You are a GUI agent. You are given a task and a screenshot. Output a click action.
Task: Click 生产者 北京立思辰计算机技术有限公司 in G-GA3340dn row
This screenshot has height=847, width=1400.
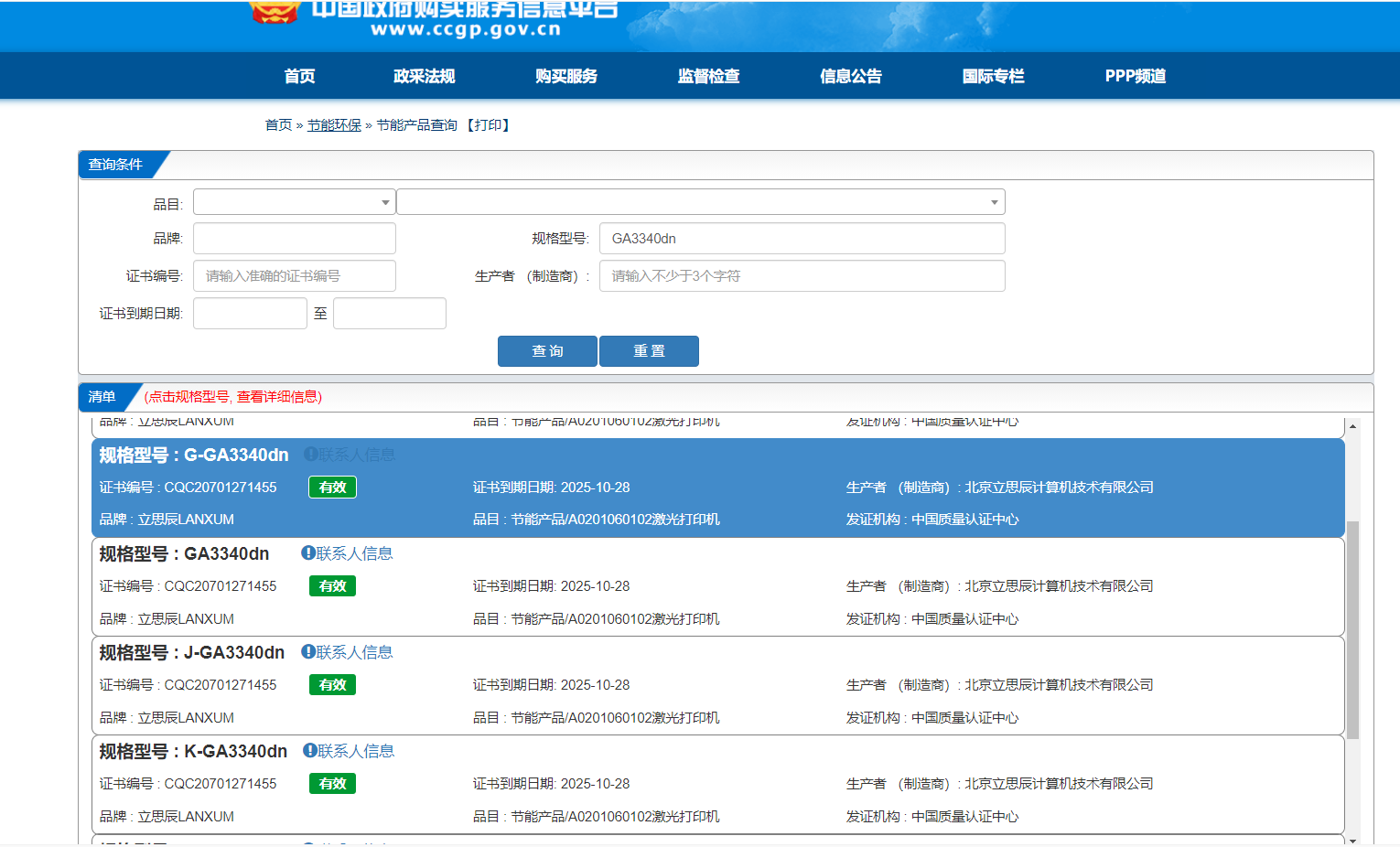pyautogui.click(x=999, y=488)
